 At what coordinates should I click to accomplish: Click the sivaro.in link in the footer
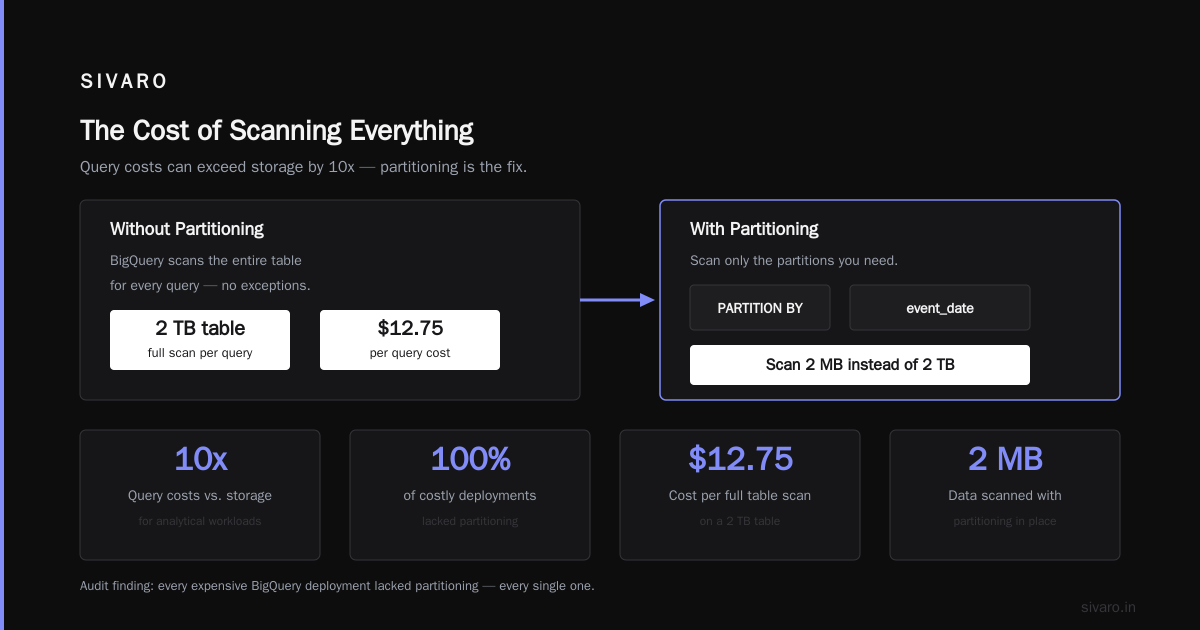click(1108, 607)
